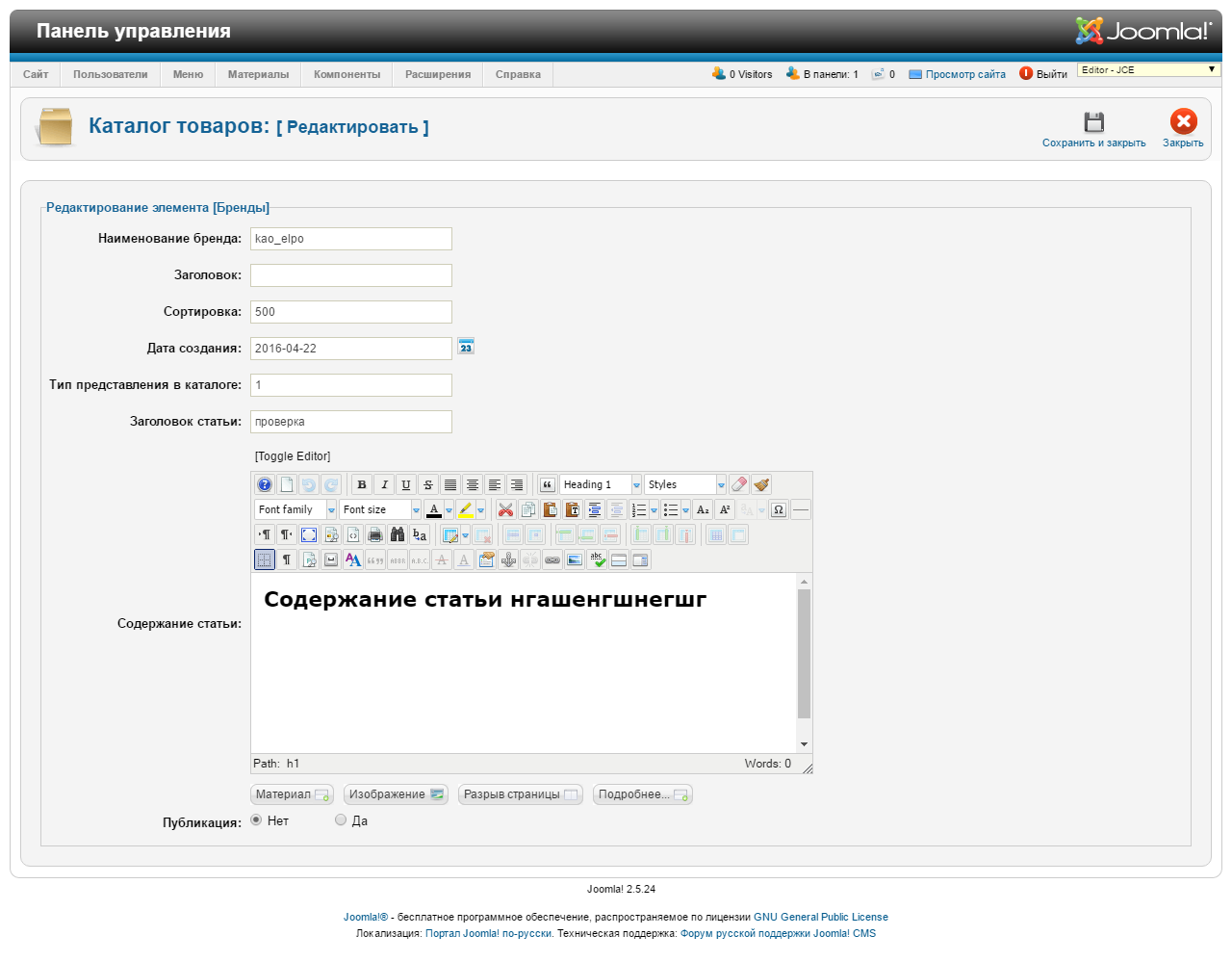The width and height of the screenshot is (1232, 962).
Task: Click the Copy icon in editor toolbar
Action: point(528,509)
